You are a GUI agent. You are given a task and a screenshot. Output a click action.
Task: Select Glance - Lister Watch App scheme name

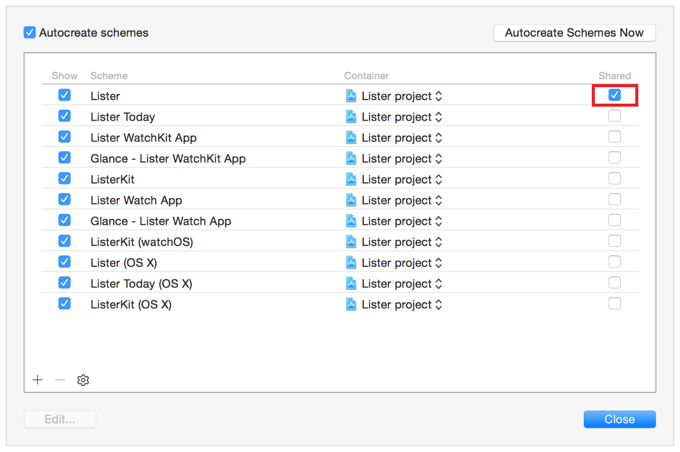[161, 221]
